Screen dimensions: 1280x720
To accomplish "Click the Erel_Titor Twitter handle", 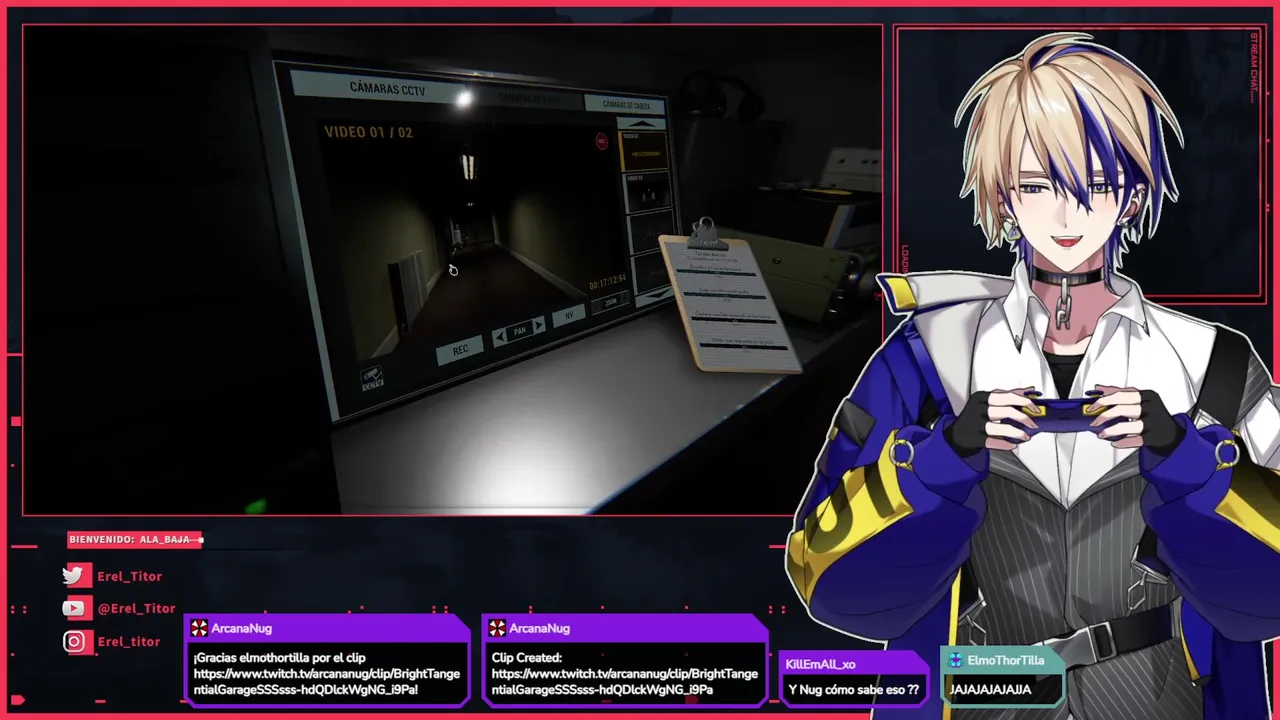I will (x=129, y=576).
